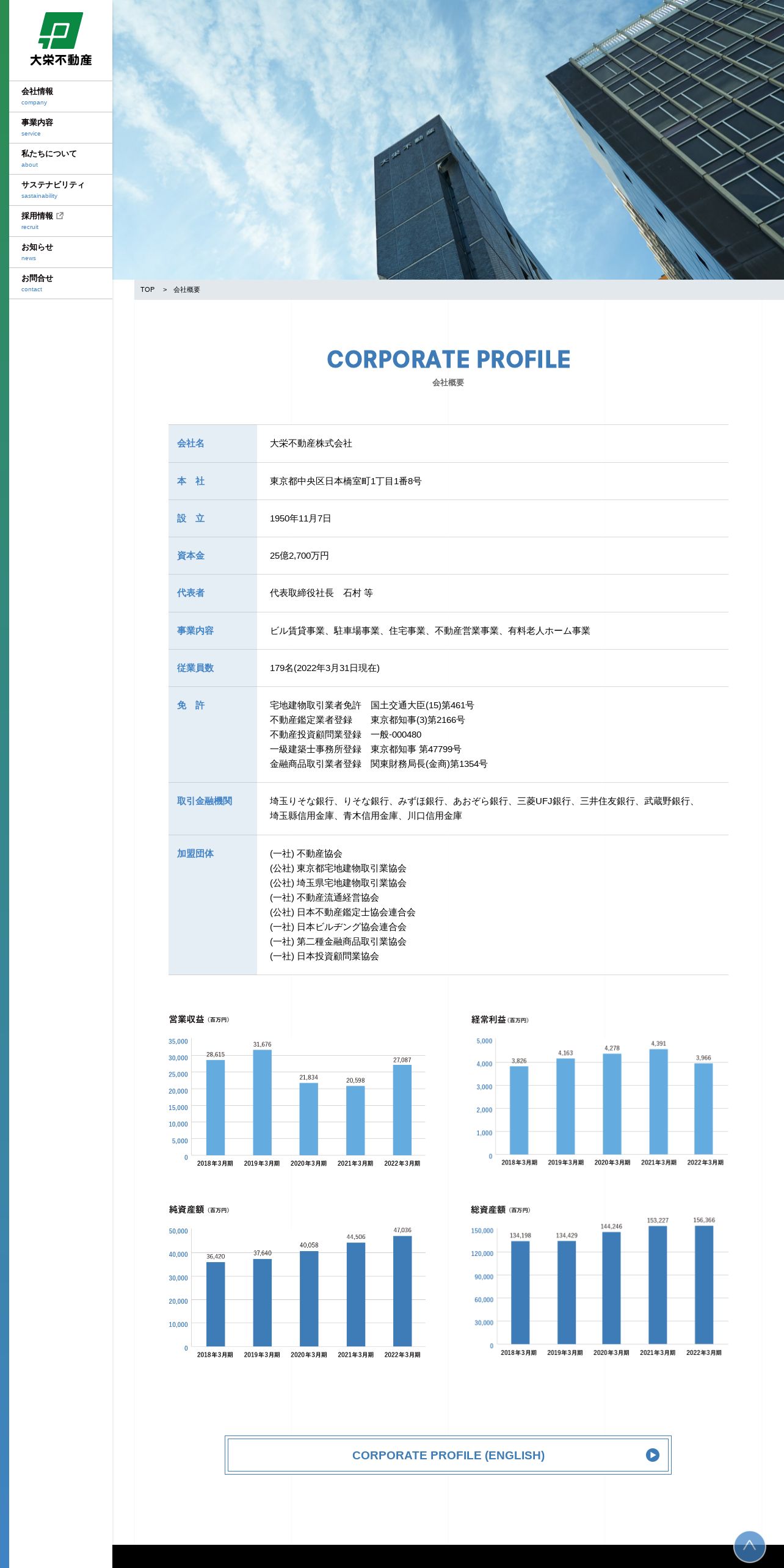Select the text 大栄不動産株式会社
The image size is (784, 1568).
pos(311,443)
